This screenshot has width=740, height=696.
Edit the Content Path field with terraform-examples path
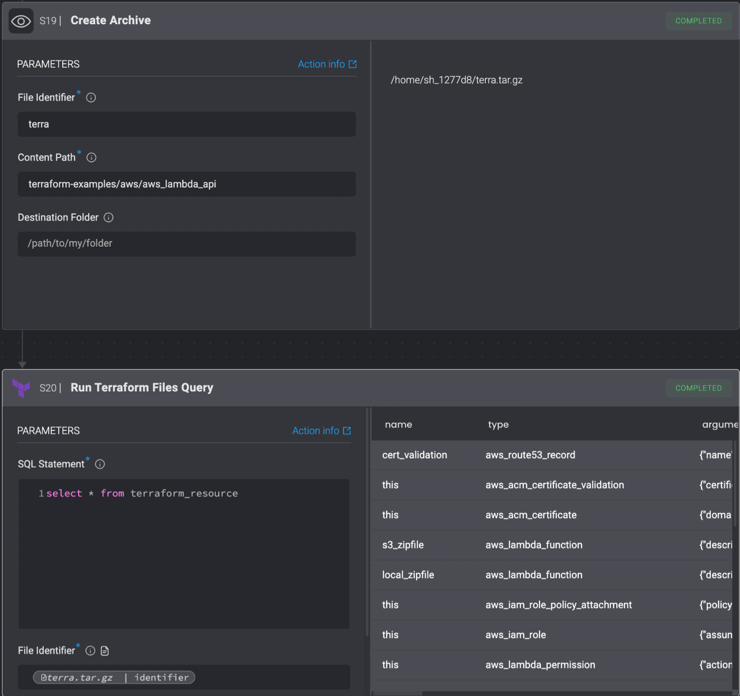click(187, 184)
